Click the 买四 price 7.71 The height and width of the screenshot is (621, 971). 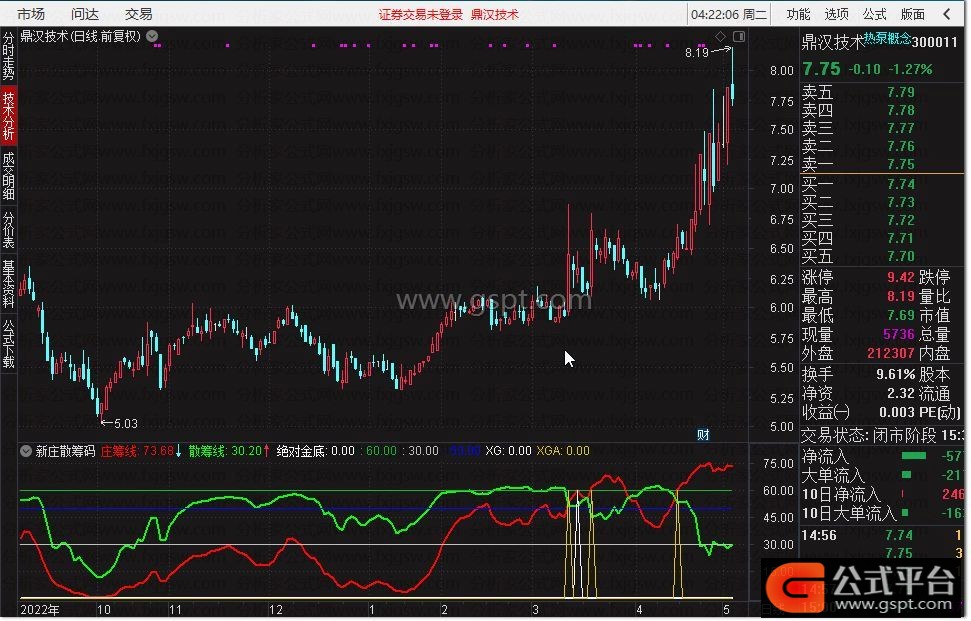[x=900, y=238]
